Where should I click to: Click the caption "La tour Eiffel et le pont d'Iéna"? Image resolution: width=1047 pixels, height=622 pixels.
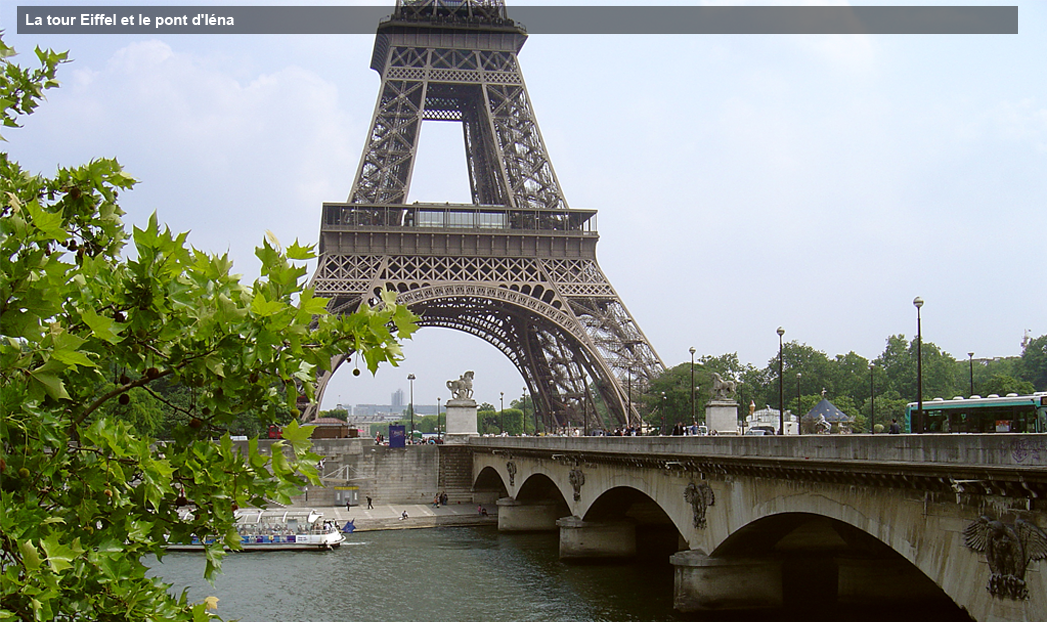[x=130, y=20]
